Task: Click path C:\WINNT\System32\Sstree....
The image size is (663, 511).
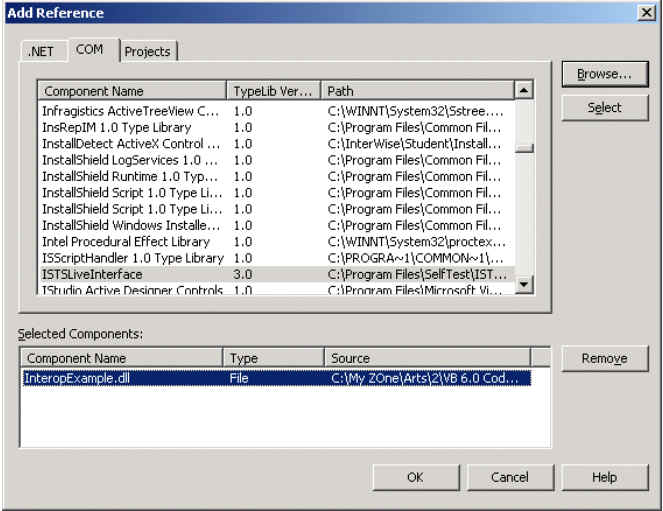Action: pos(416,111)
